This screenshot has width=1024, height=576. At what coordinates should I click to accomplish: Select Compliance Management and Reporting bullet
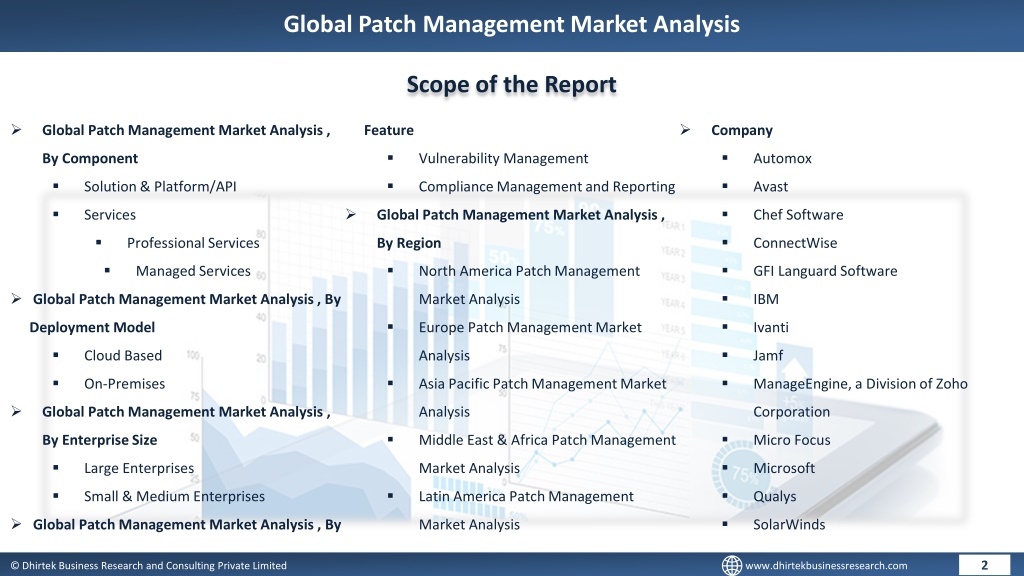(x=547, y=186)
